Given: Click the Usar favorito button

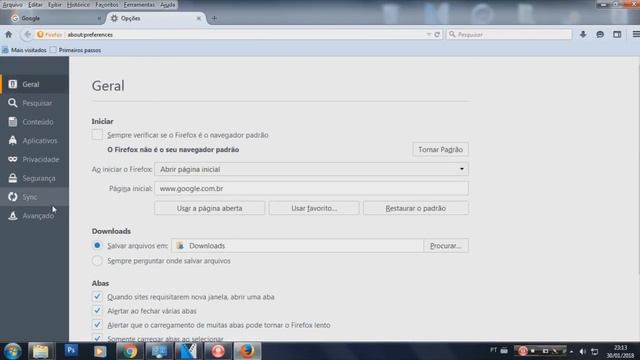Looking at the screenshot, I should point(314,208).
